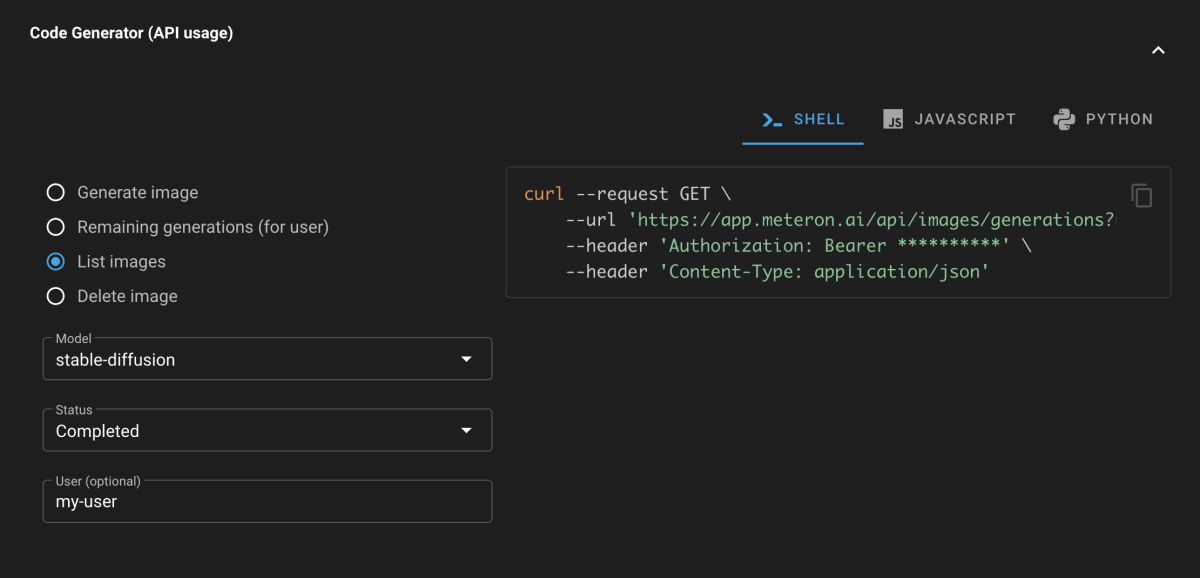The width and height of the screenshot is (1200, 578).
Task: Switch to the SHELL tab
Action: (x=803, y=120)
